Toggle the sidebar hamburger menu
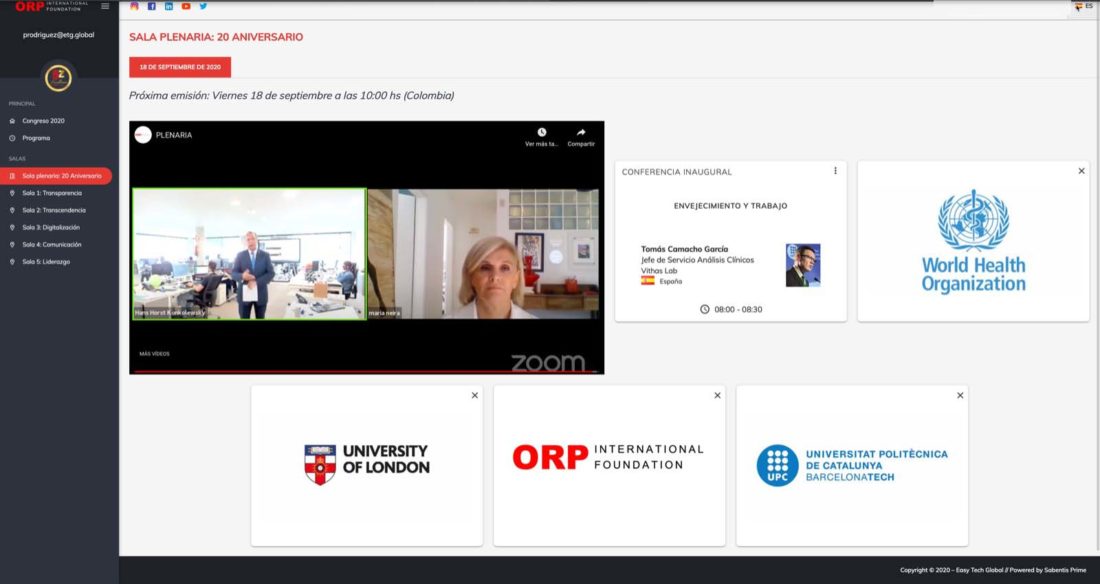Viewport: 1100px width, 584px height. 105,6
